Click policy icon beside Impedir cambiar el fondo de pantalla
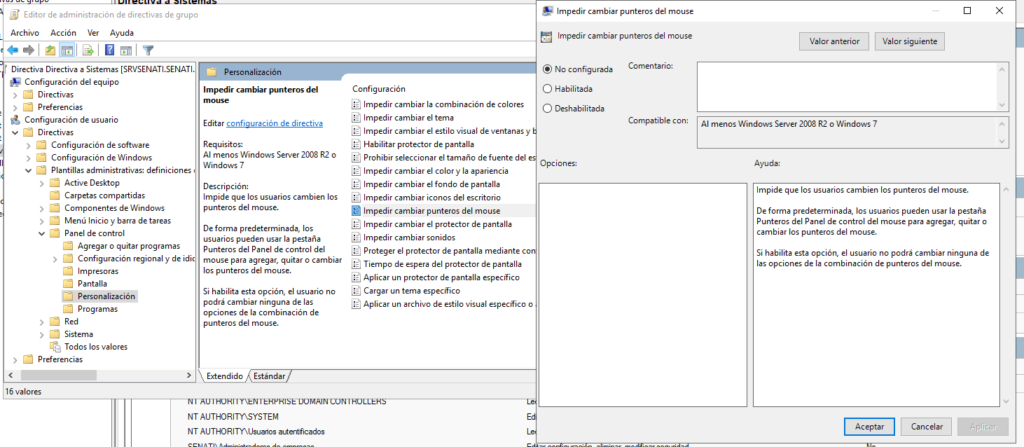 [356, 184]
